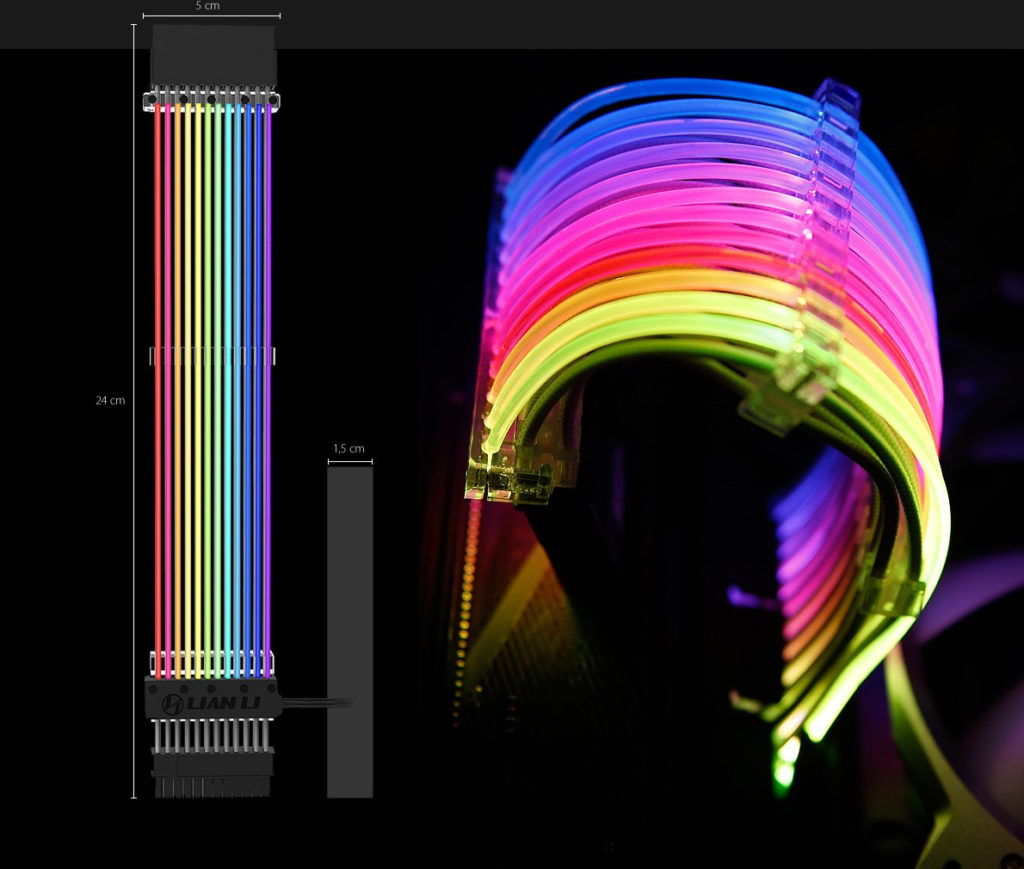Viewport: 1024px width, 869px height.
Task: Click the top black 24-pin connector
Action: (x=212, y=56)
